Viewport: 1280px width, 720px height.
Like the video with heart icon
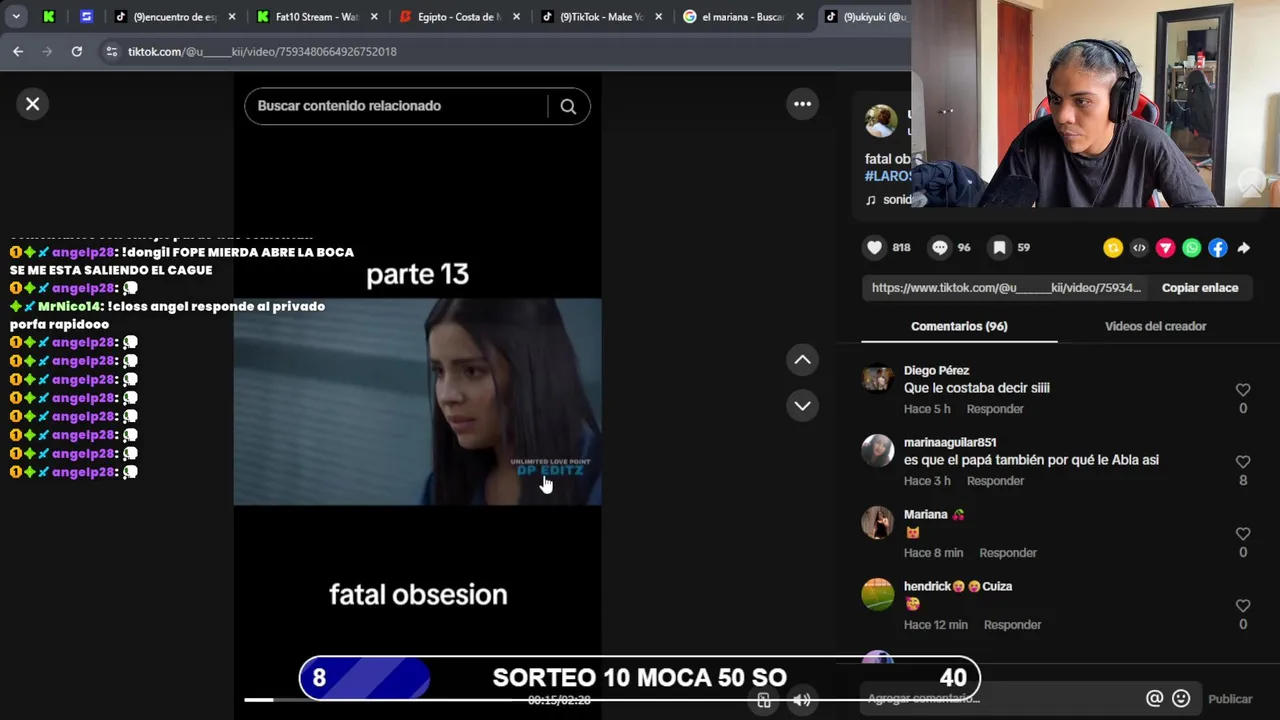pos(875,248)
